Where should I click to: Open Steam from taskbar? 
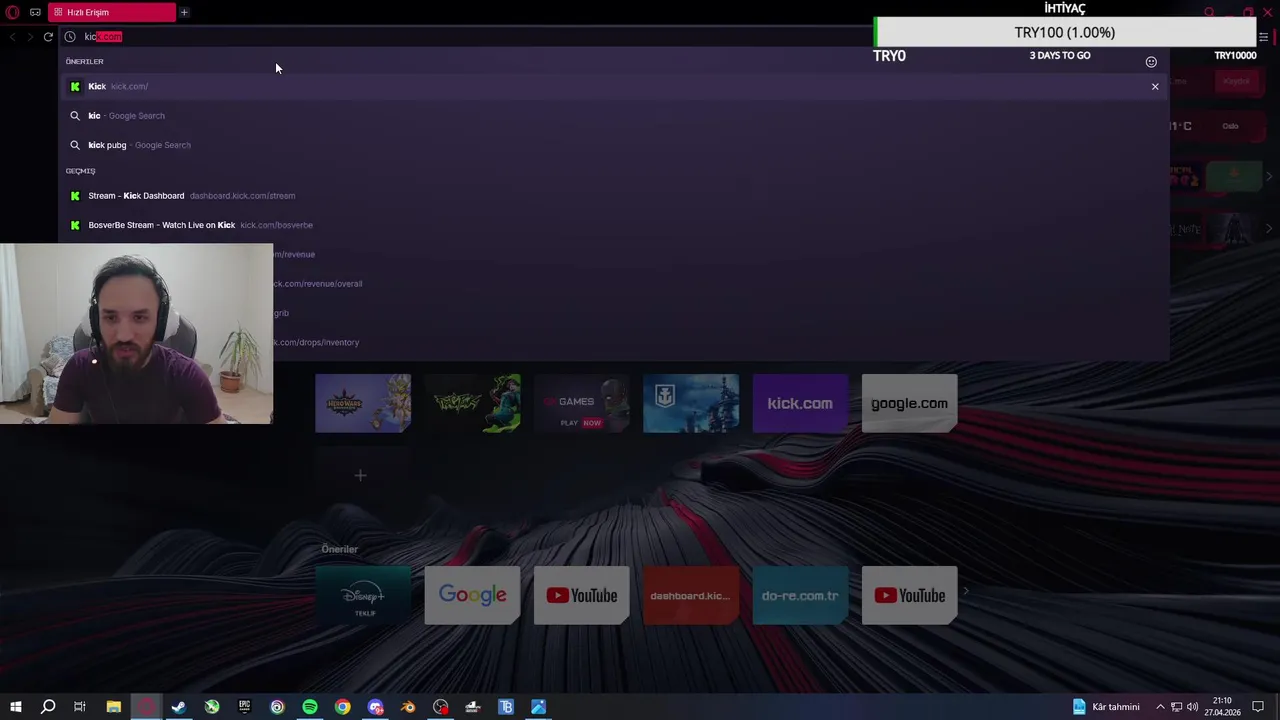179,707
